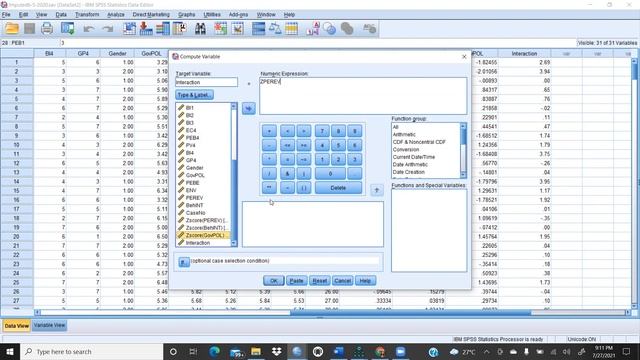Switch to the Data View tab
The width and height of the screenshot is (640, 360).
pos(17,326)
